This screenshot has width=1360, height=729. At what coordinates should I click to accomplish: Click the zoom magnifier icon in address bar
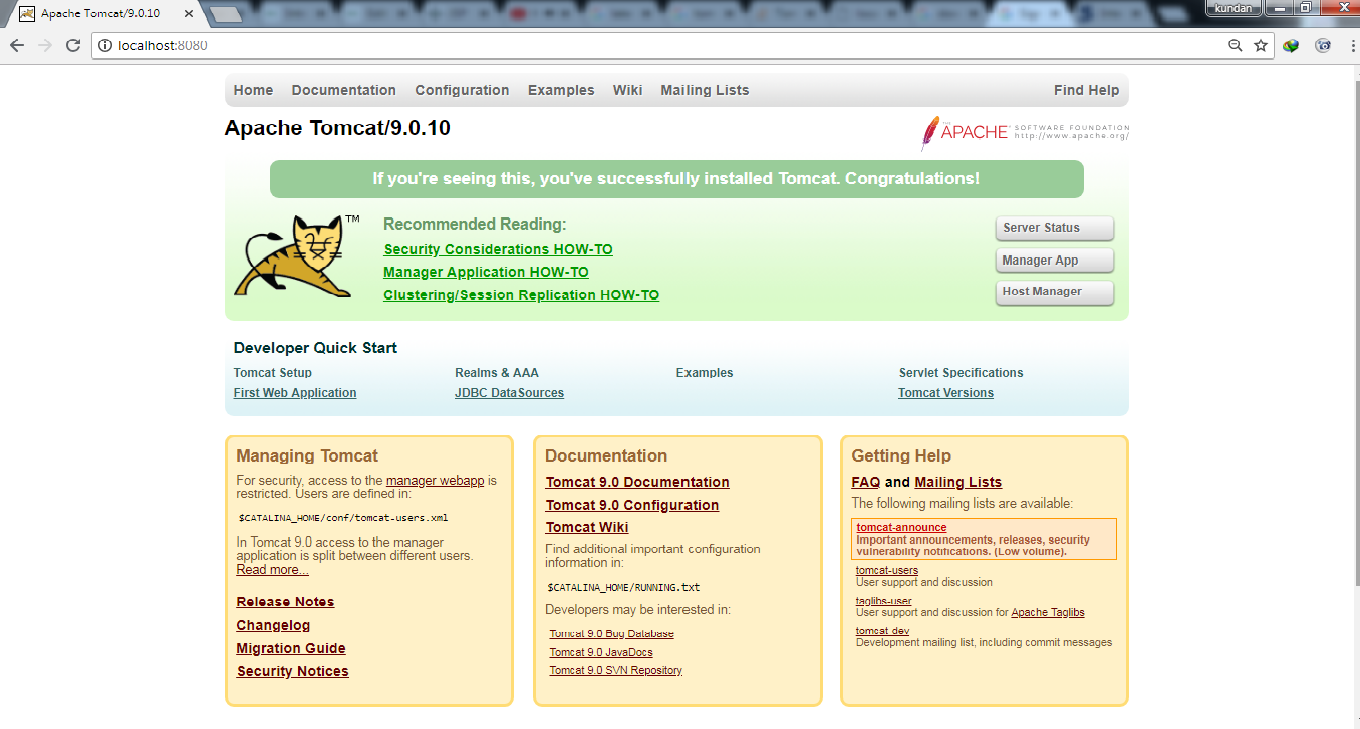pos(1236,45)
